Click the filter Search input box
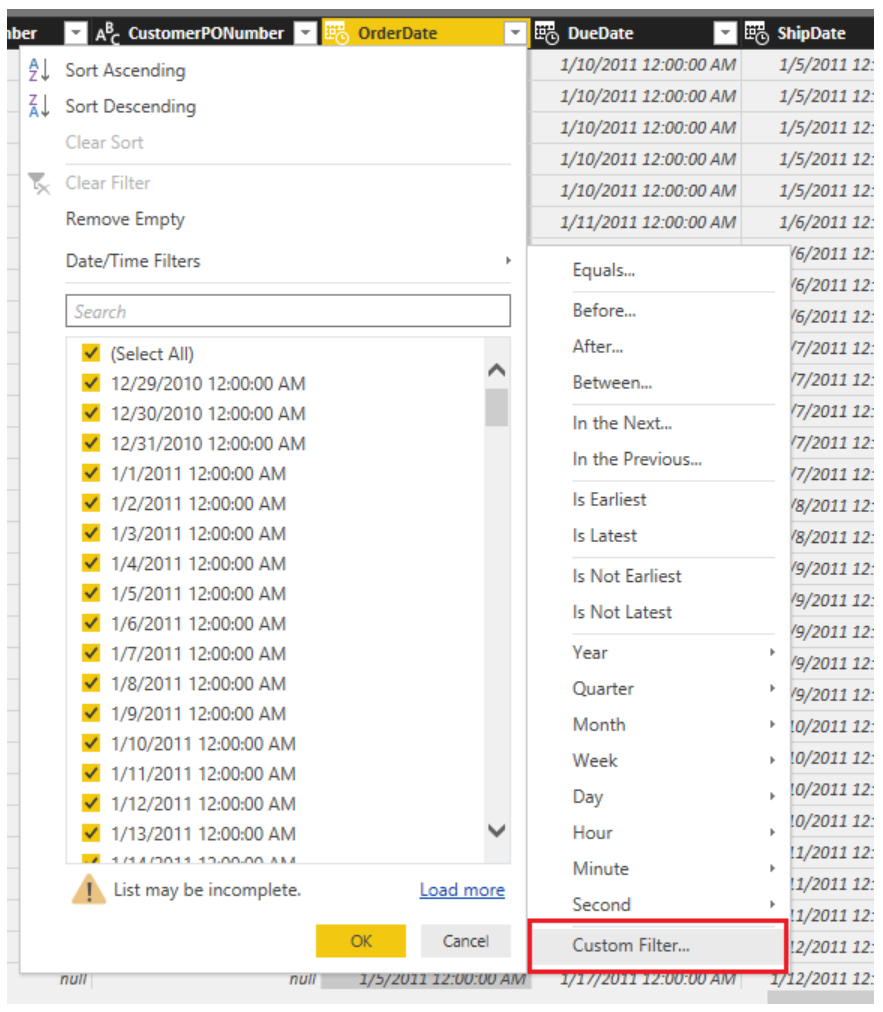This screenshot has width=883, height=1012. [x=288, y=311]
